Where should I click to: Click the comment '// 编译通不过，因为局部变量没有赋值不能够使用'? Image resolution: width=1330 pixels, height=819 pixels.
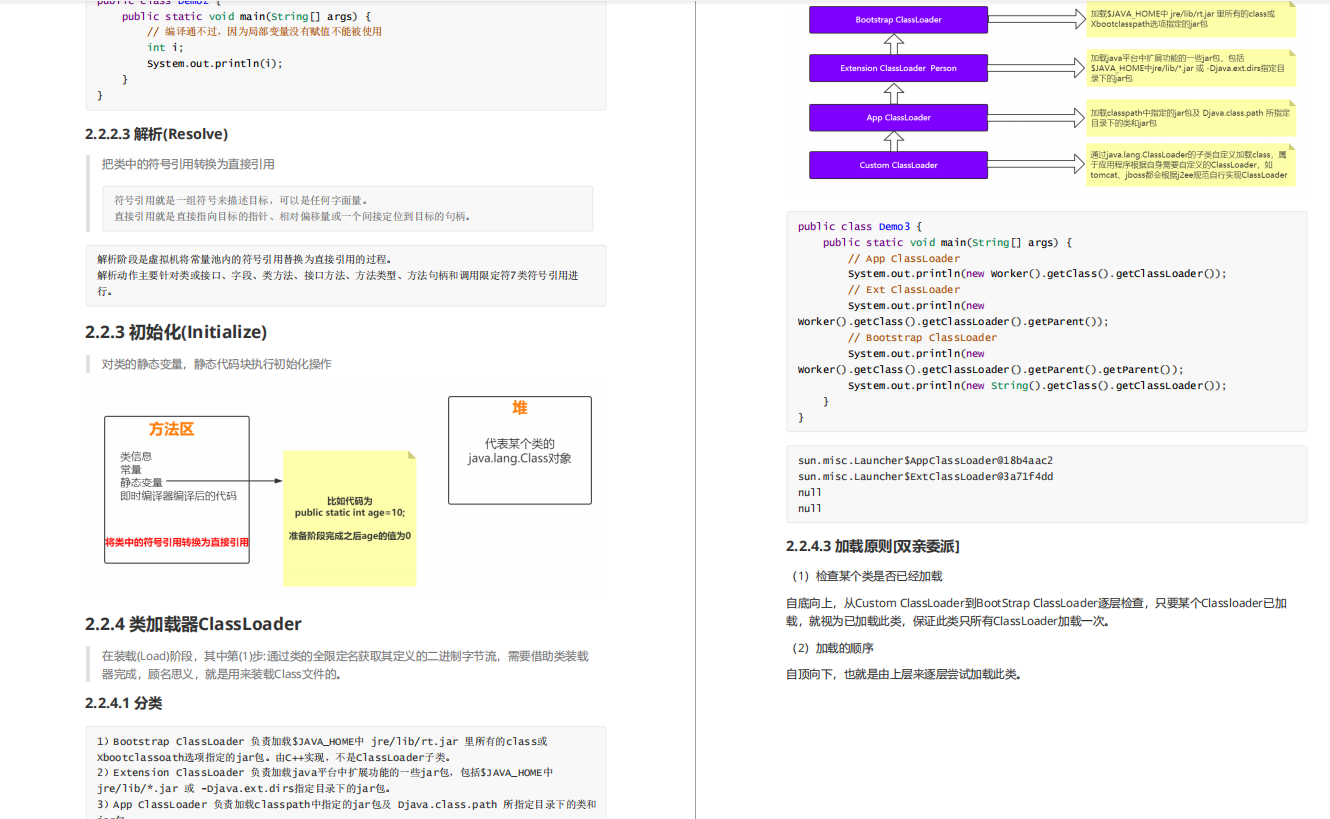264,31
